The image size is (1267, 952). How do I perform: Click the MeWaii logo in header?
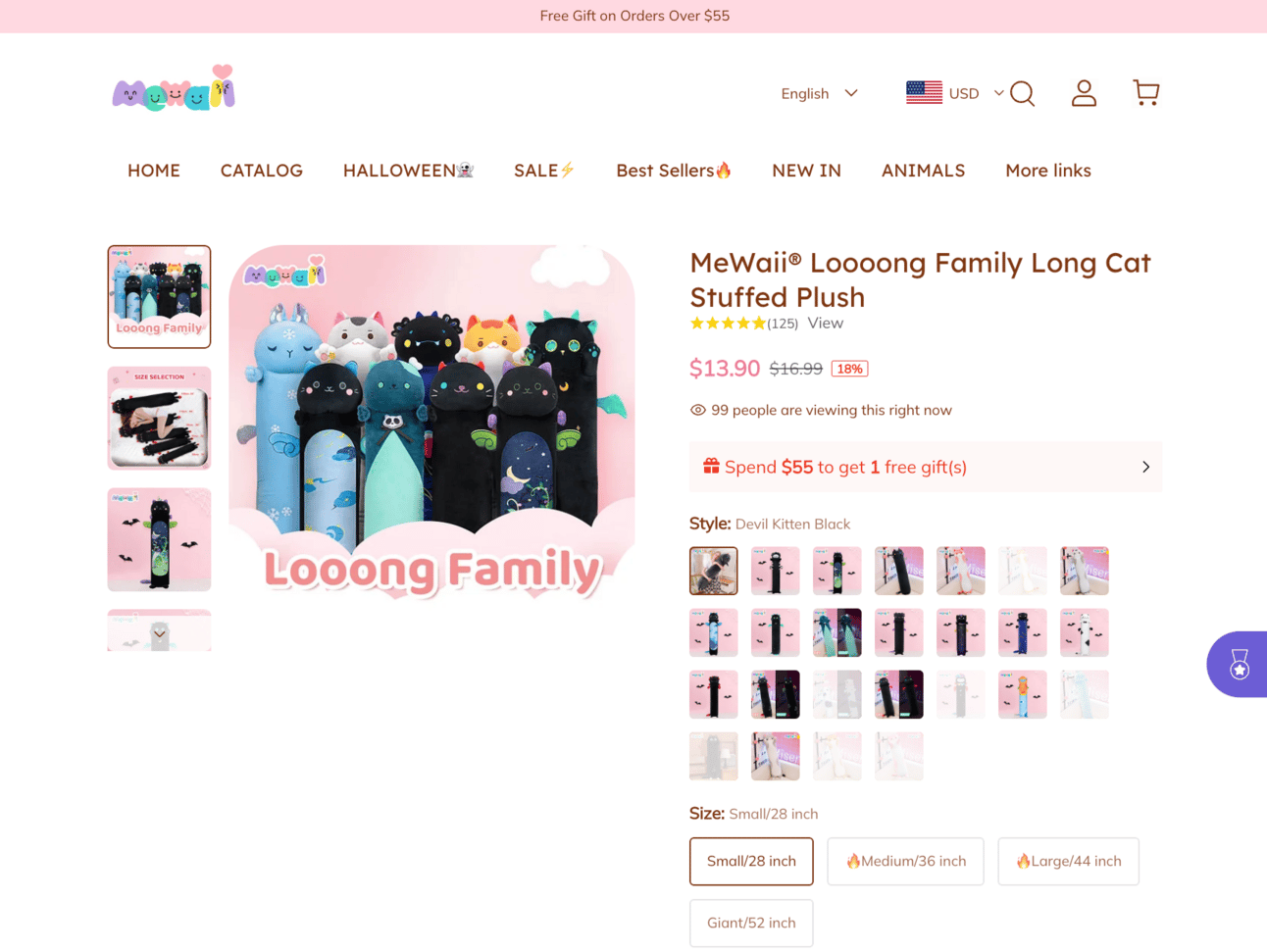pos(174,88)
